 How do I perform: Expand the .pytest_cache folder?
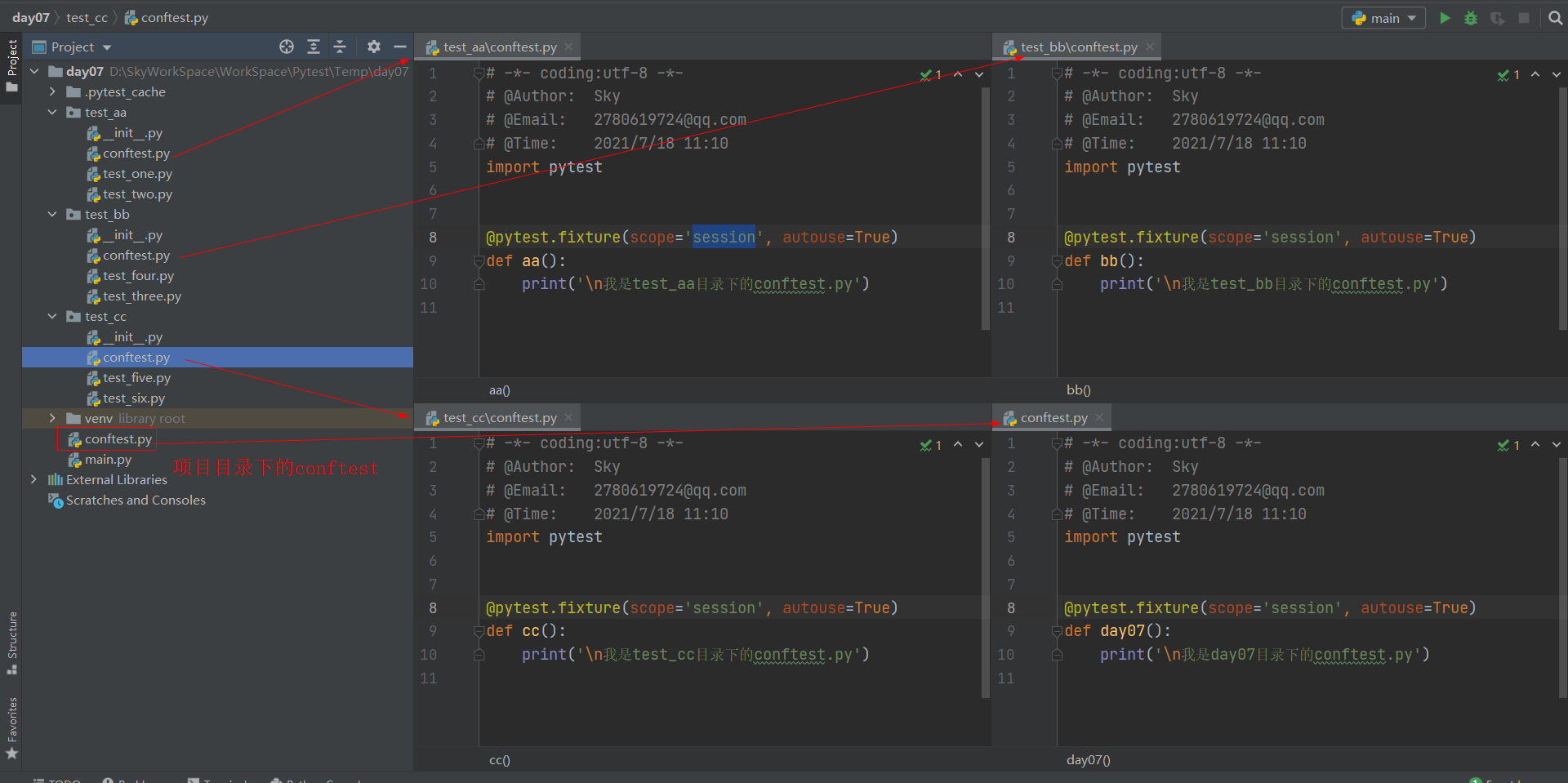52,92
